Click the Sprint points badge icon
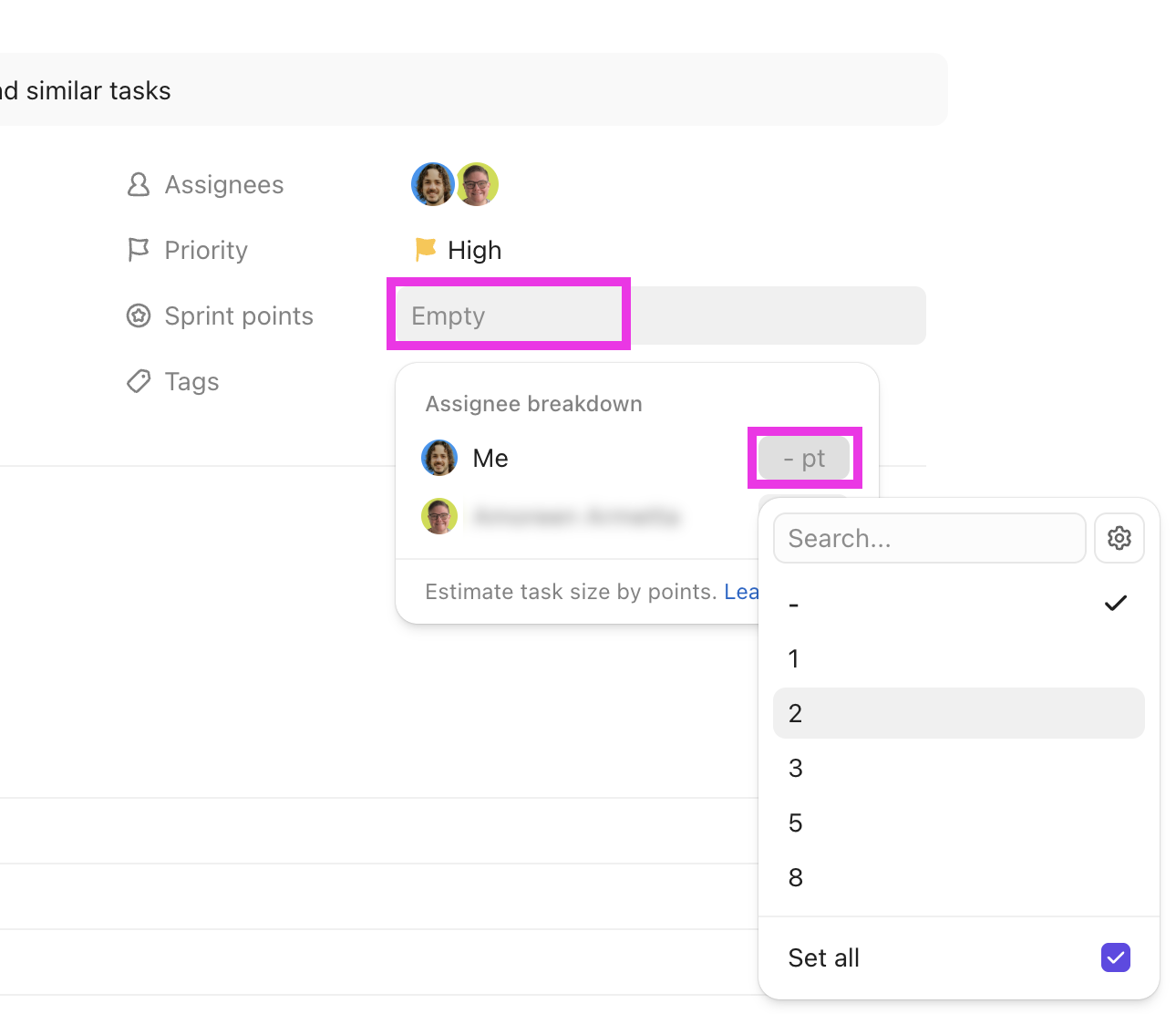 click(139, 316)
